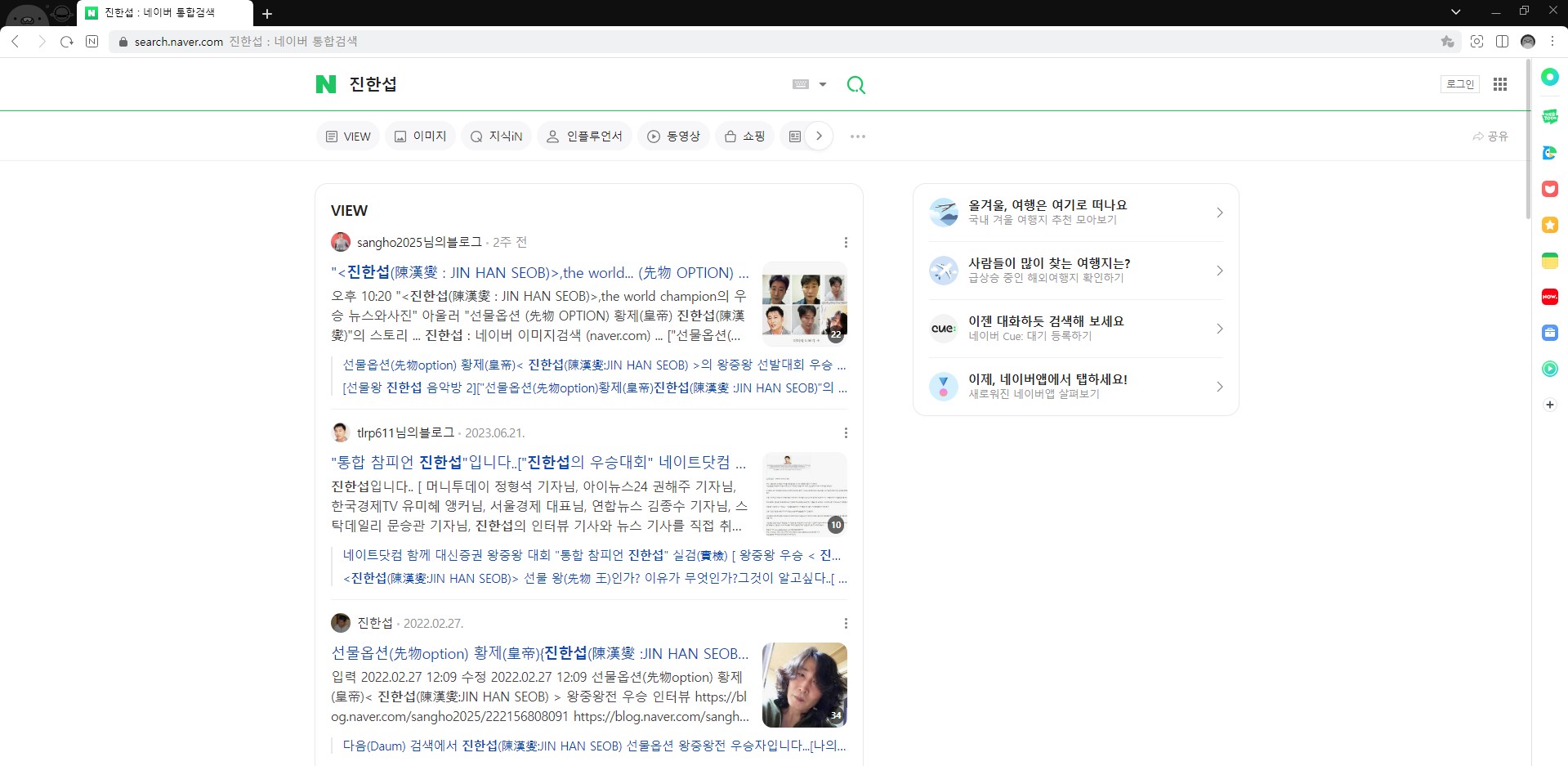This screenshot has width=1568, height=766.
Task: Click the green search magnifier icon
Action: [855, 84]
